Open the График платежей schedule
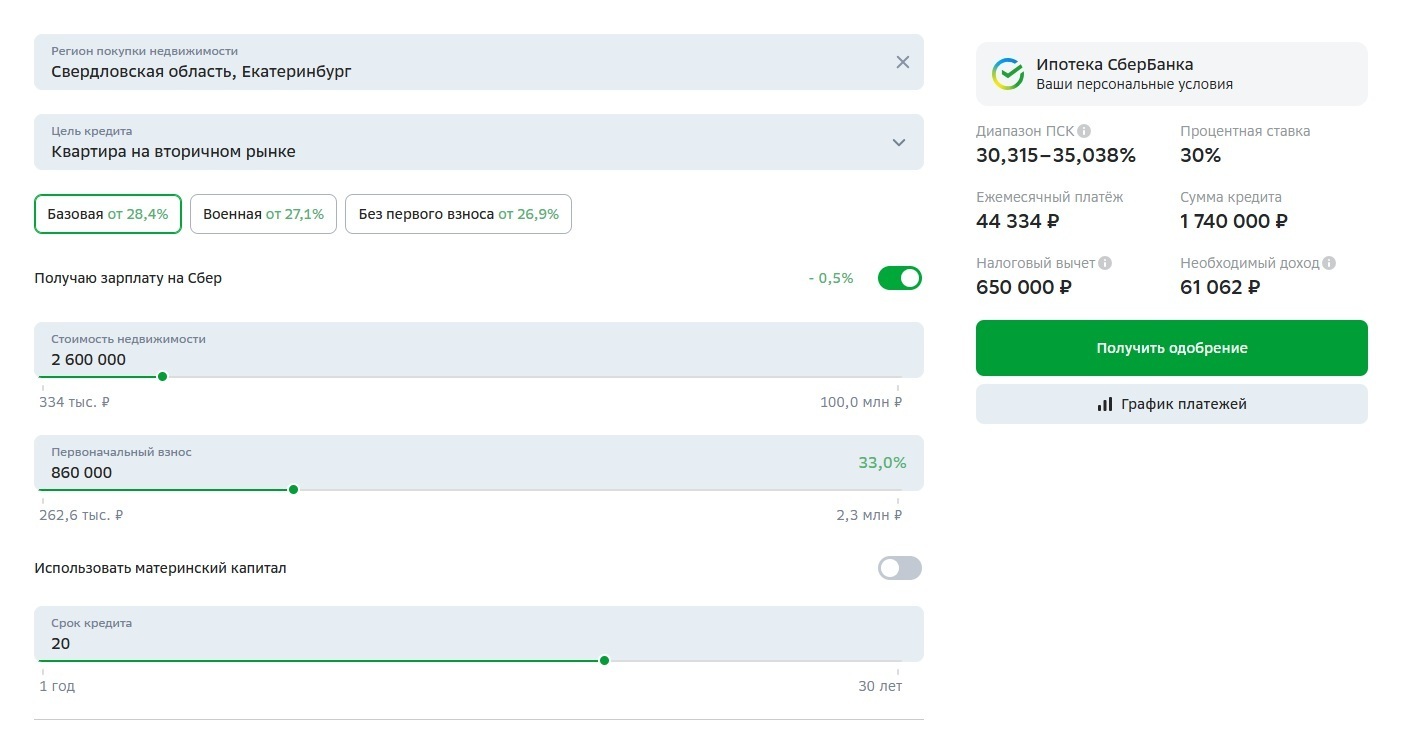The image size is (1408, 752). pyautogui.click(x=1172, y=404)
